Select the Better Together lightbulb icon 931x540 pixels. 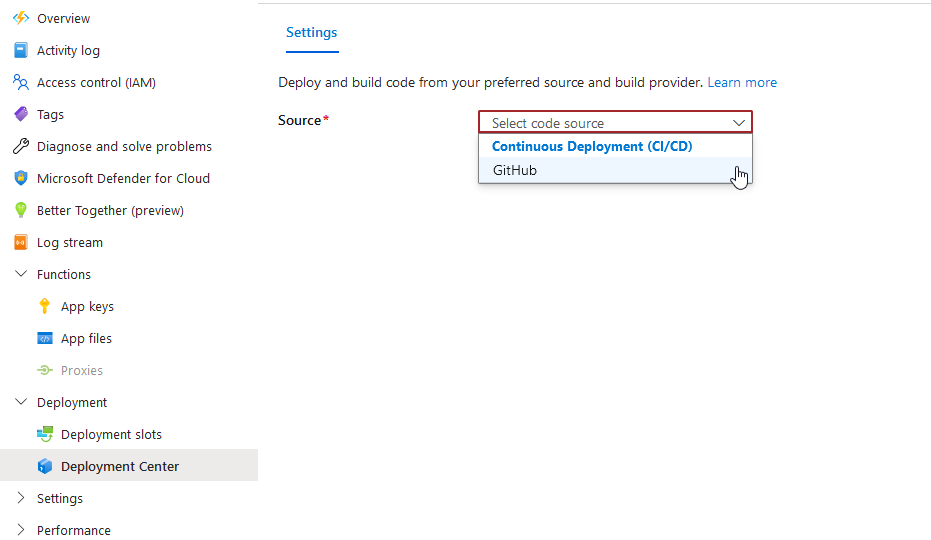[21, 210]
